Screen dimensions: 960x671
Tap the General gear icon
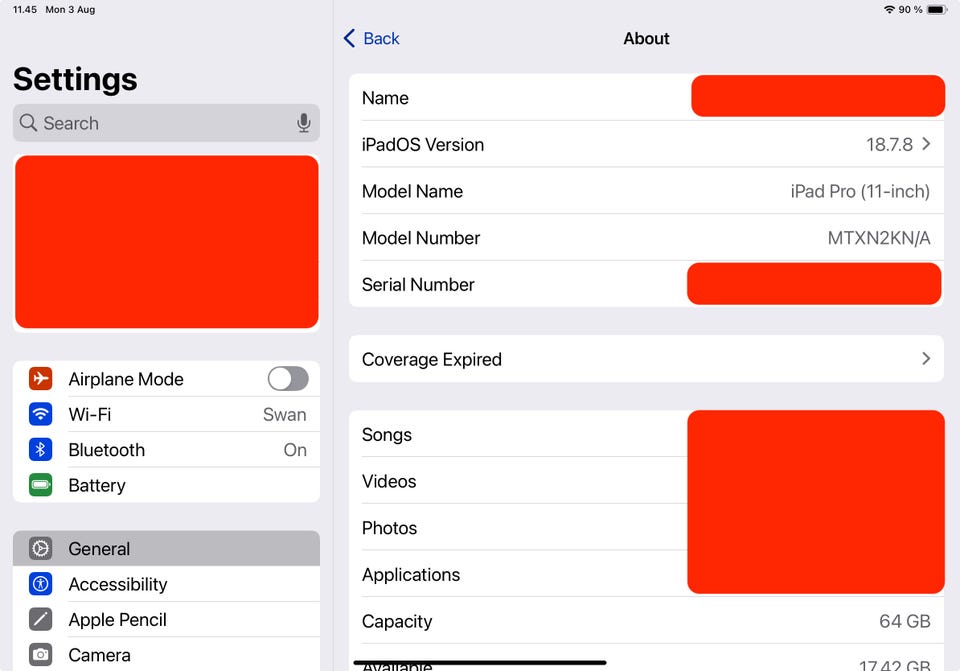[40, 549]
